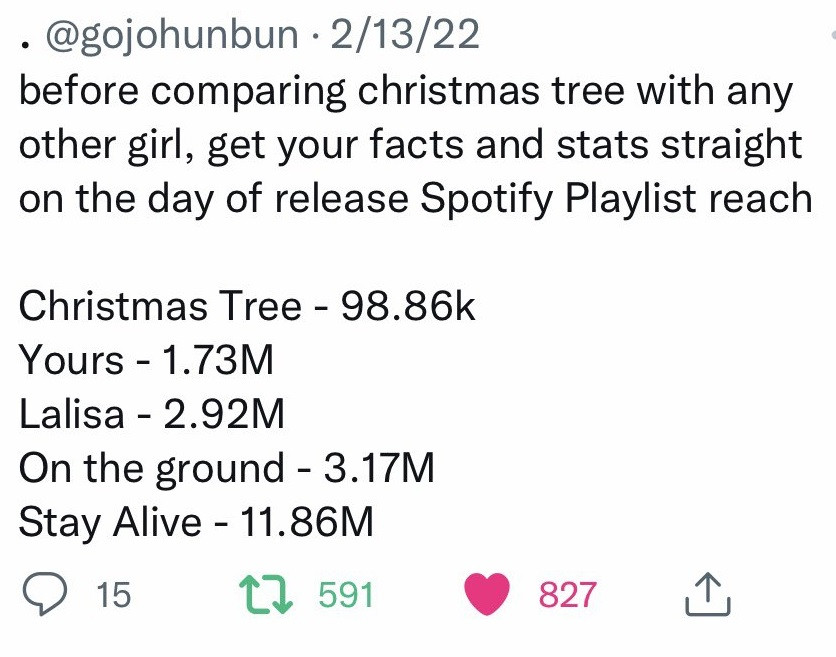836x657 pixels.
Task: Click 'Spotify Playlist reach' text line
Action: point(616,198)
